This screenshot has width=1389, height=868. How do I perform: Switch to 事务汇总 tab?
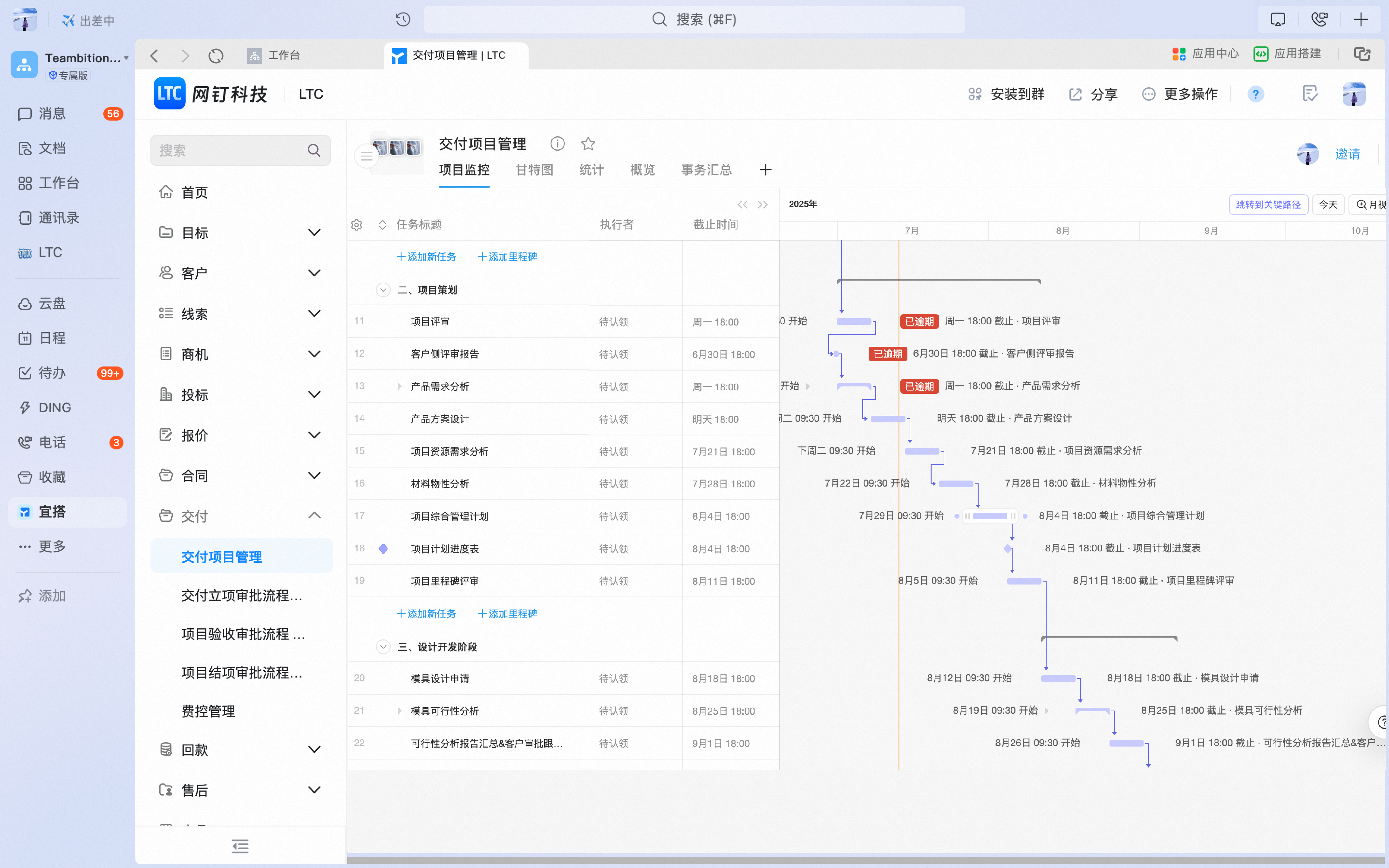[706, 170]
